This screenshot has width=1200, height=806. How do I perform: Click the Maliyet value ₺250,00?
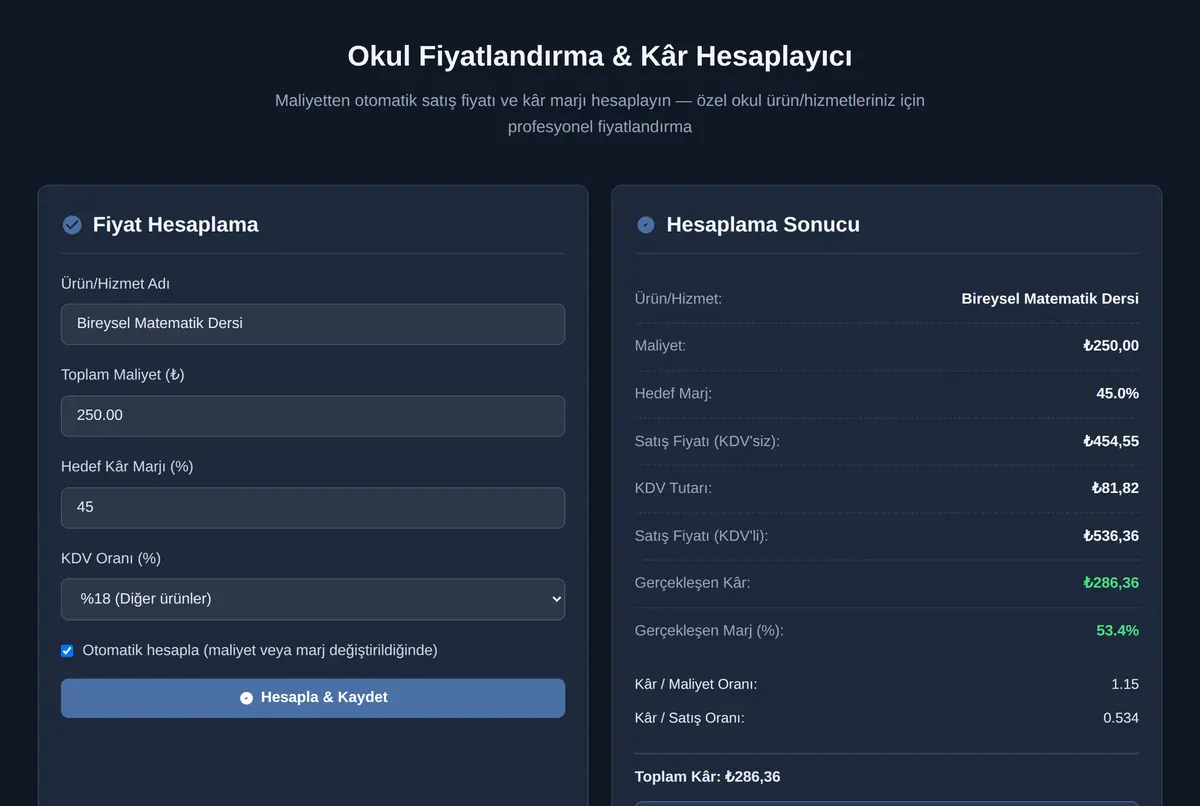point(1111,346)
